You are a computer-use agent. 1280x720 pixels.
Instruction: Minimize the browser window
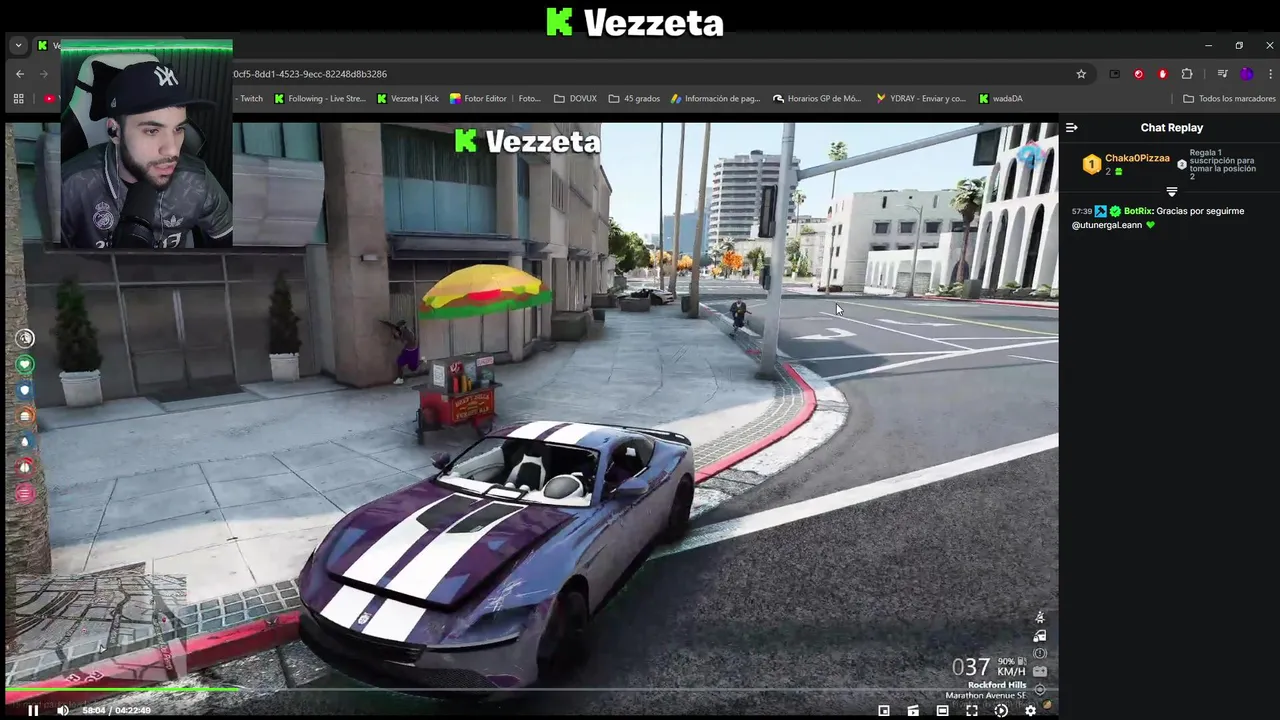1208,45
